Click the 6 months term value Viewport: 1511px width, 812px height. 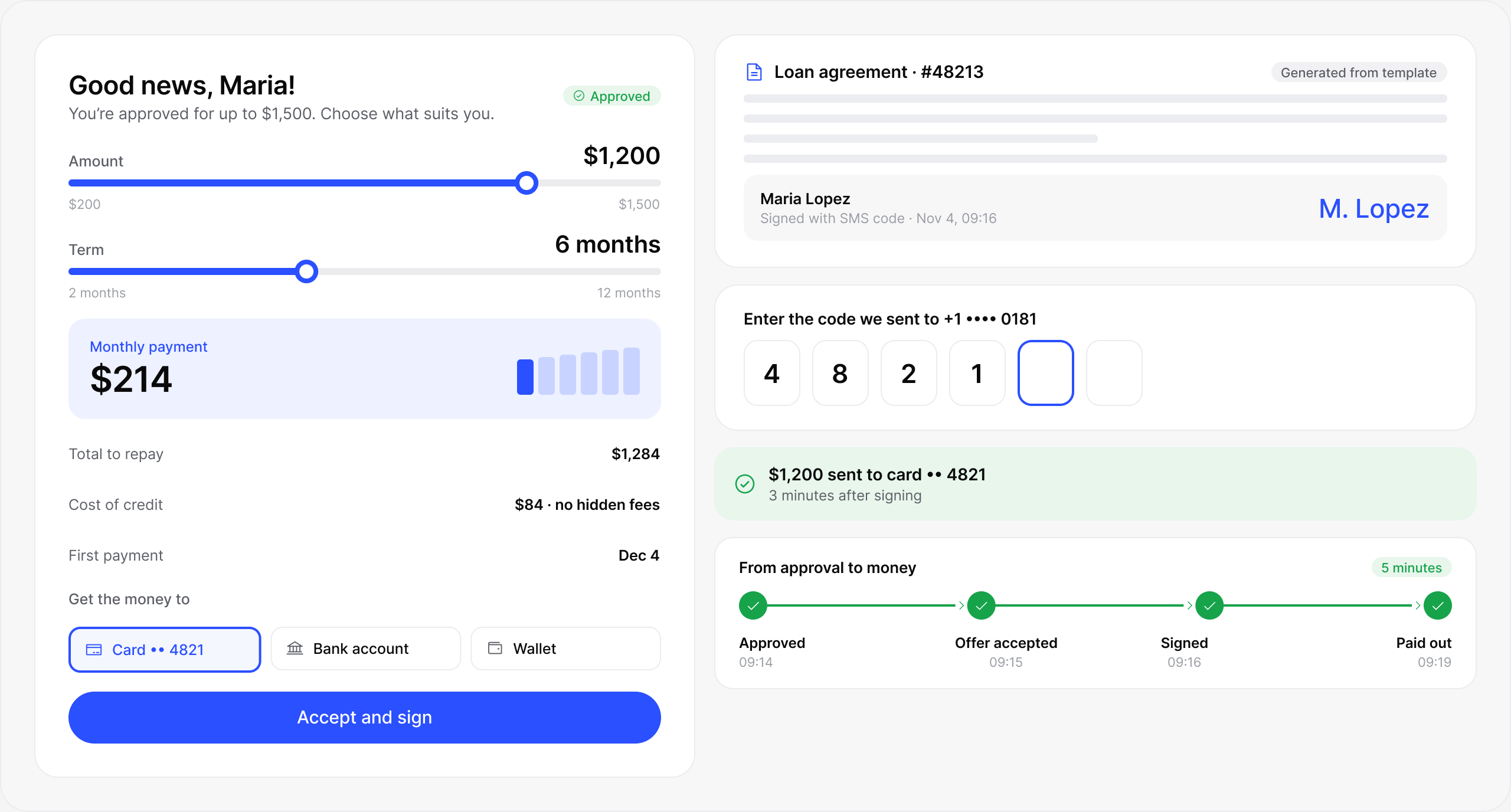(607, 244)
